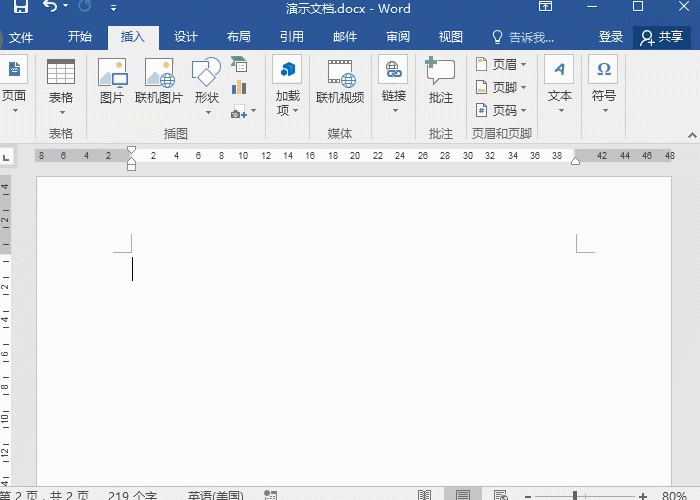The image size is (700, 500).
Task: Click the 登录 sign-in link
Action: (x=611, y=37)
